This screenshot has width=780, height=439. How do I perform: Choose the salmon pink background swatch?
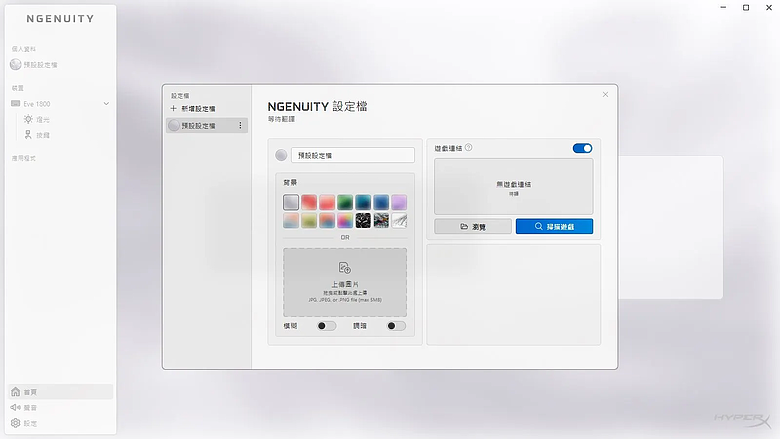327,202
